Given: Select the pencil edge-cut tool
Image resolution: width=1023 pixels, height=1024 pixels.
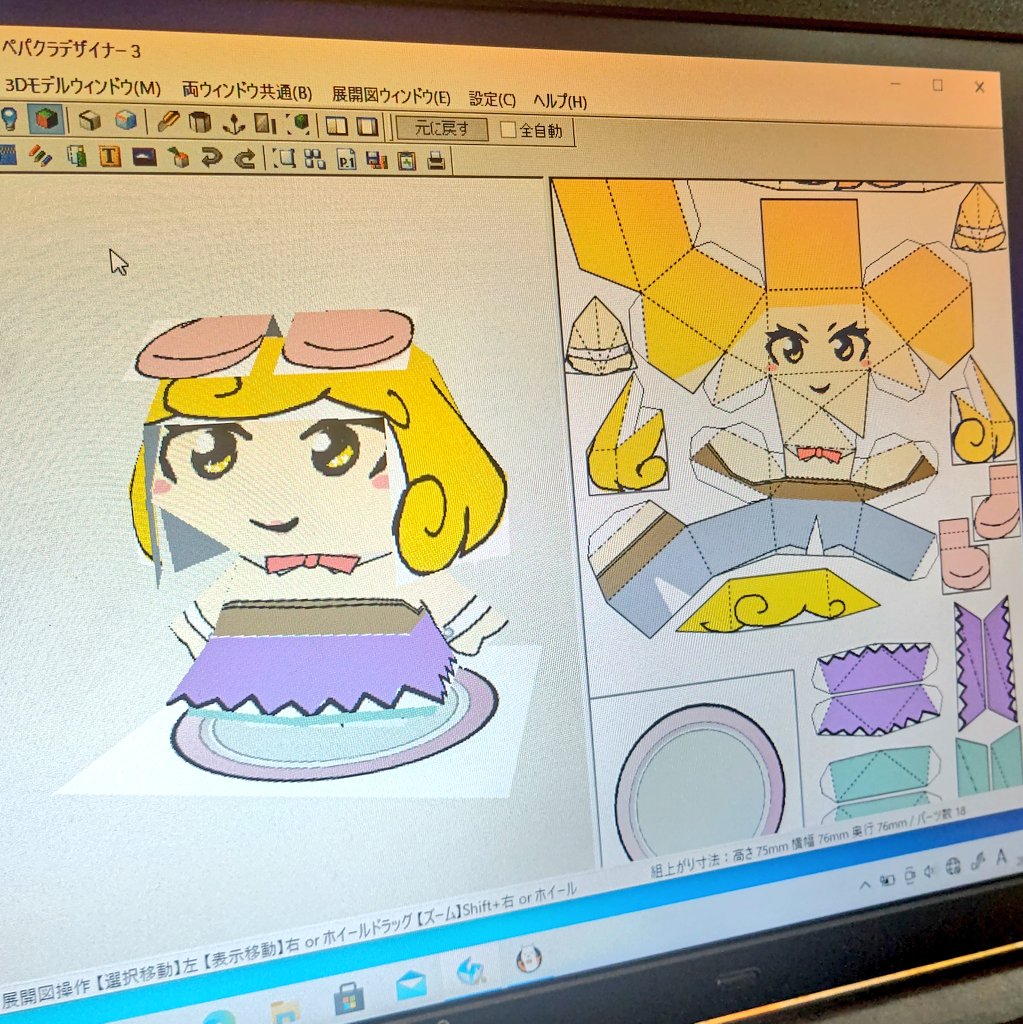Looking at the screenshot, I should (168, 121).
